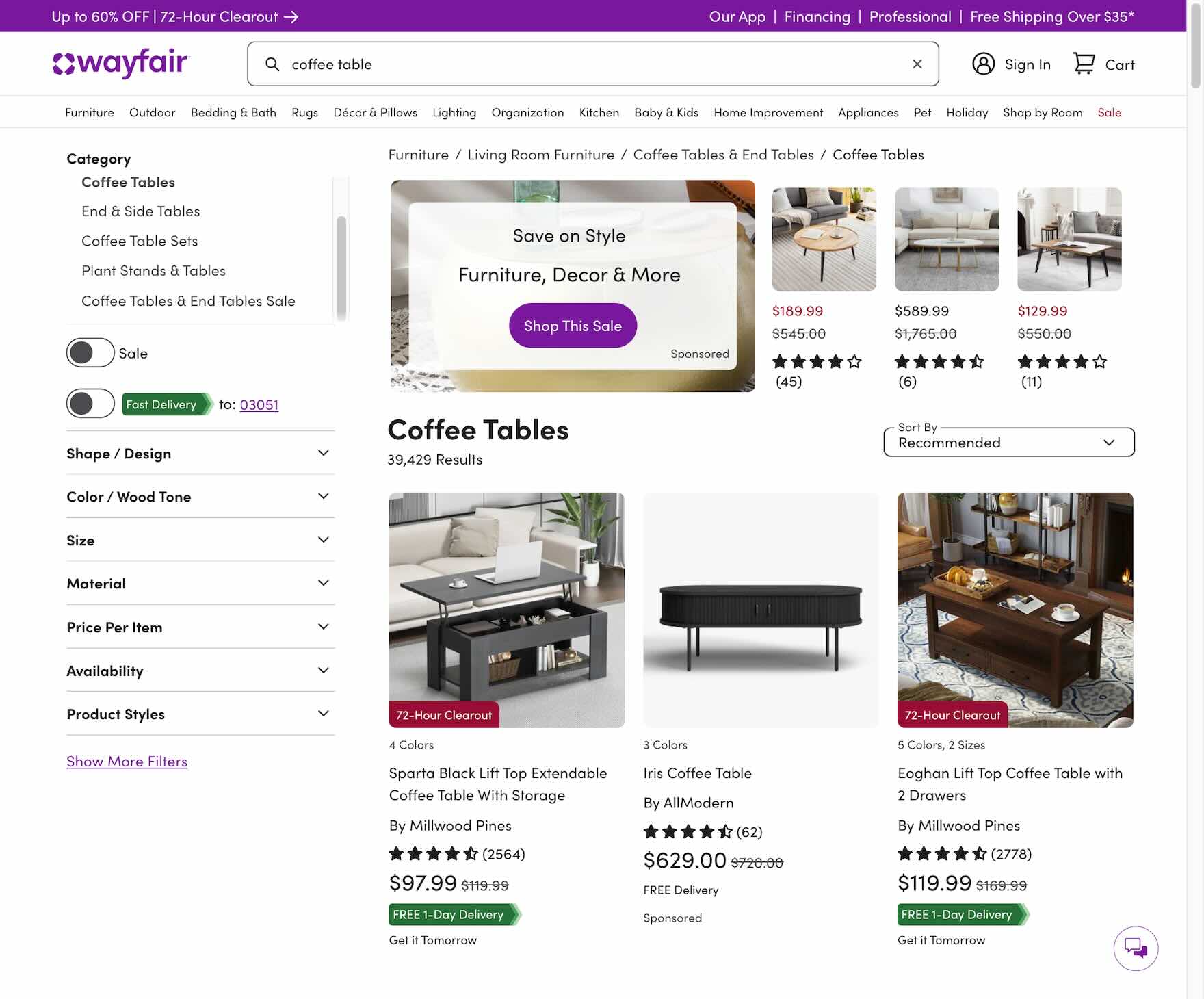Click star rating of Iris Coffee Table

point(688,832)
